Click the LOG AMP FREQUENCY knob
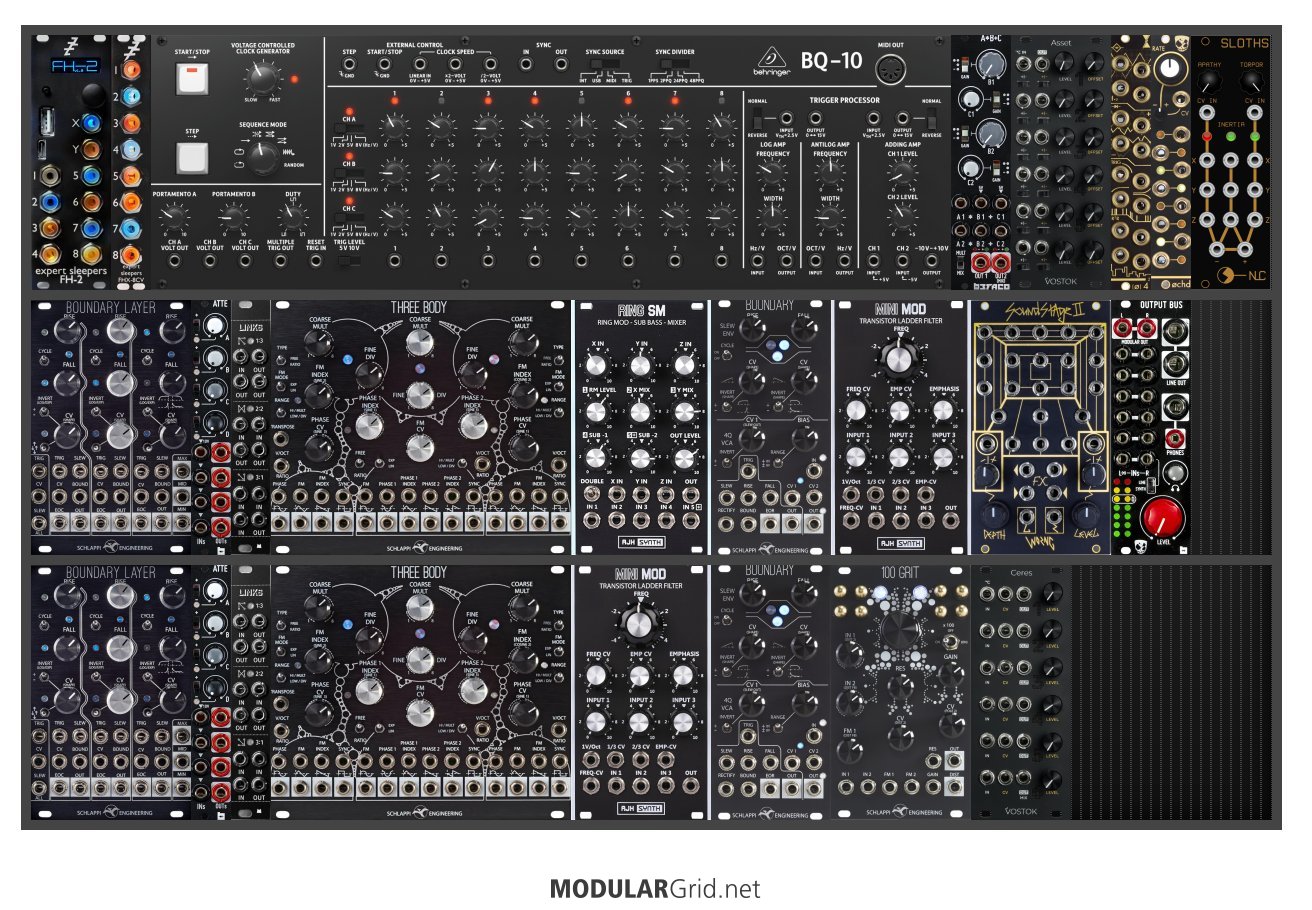The width and height of the screenshot is (1312, 910). coord(772,171)
